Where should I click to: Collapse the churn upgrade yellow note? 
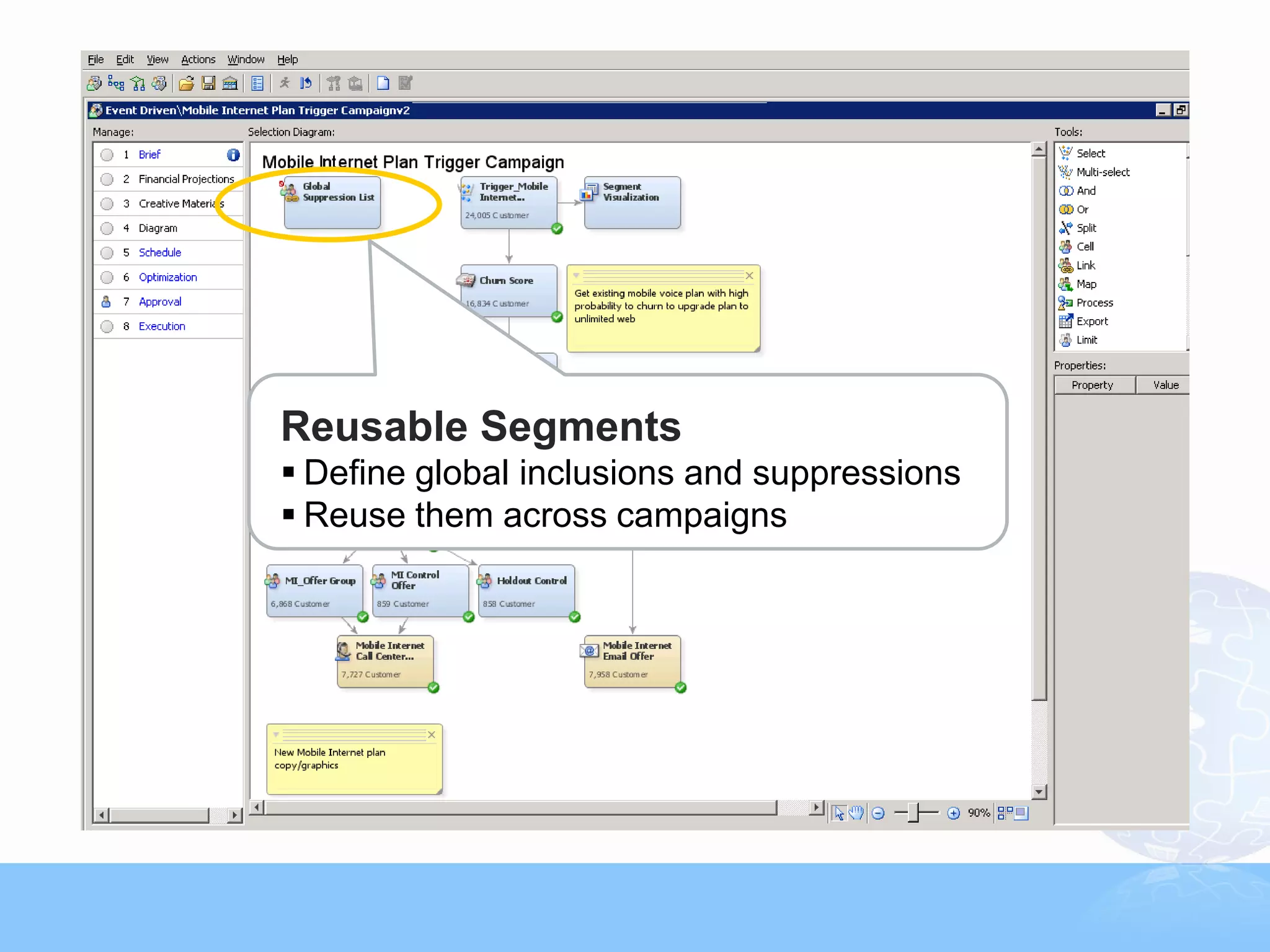[x=576, y=276]
